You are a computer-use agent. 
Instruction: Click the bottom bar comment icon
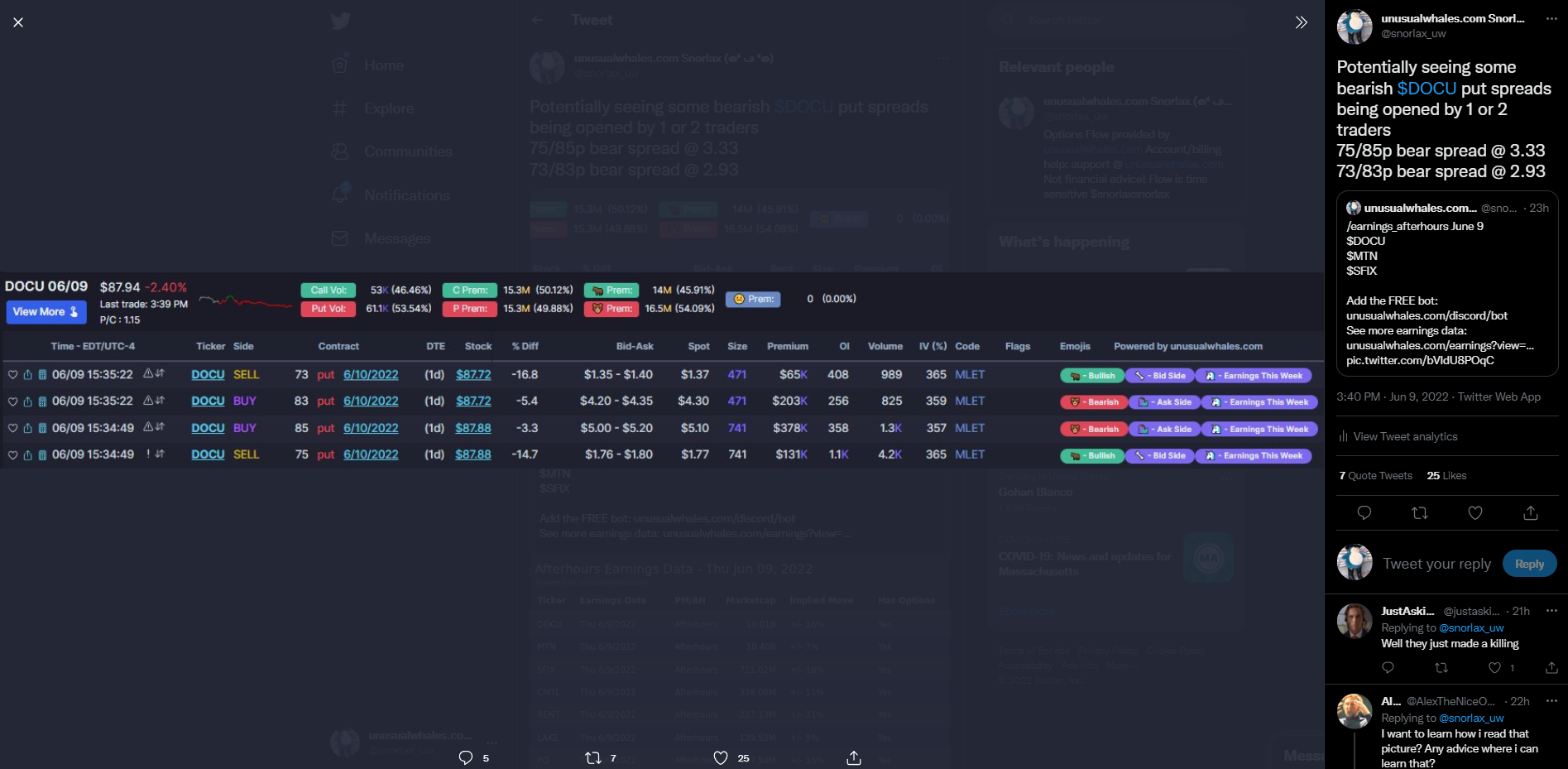tap(466, 757)
